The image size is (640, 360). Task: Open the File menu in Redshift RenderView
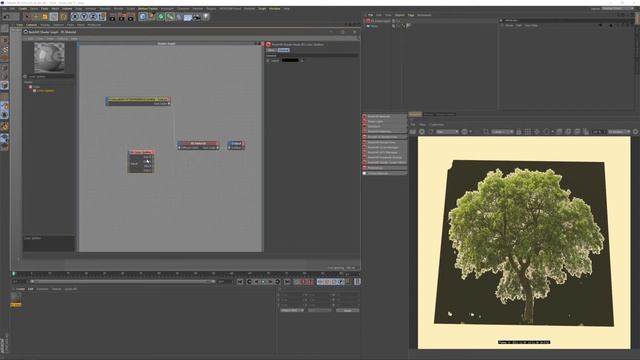(413, 124)
